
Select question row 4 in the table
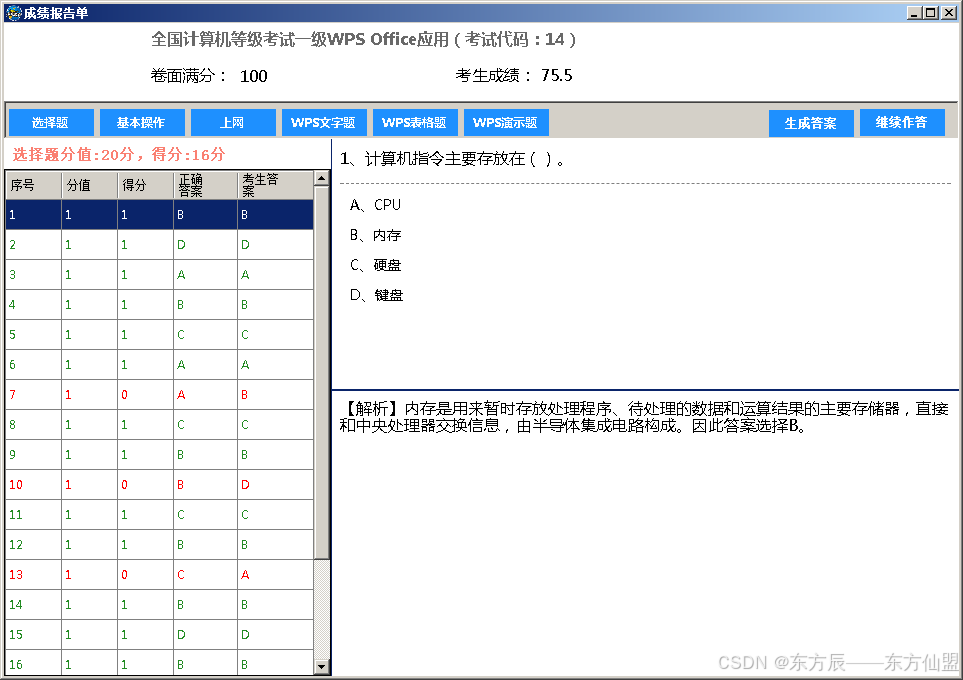(x=160, y=305)
